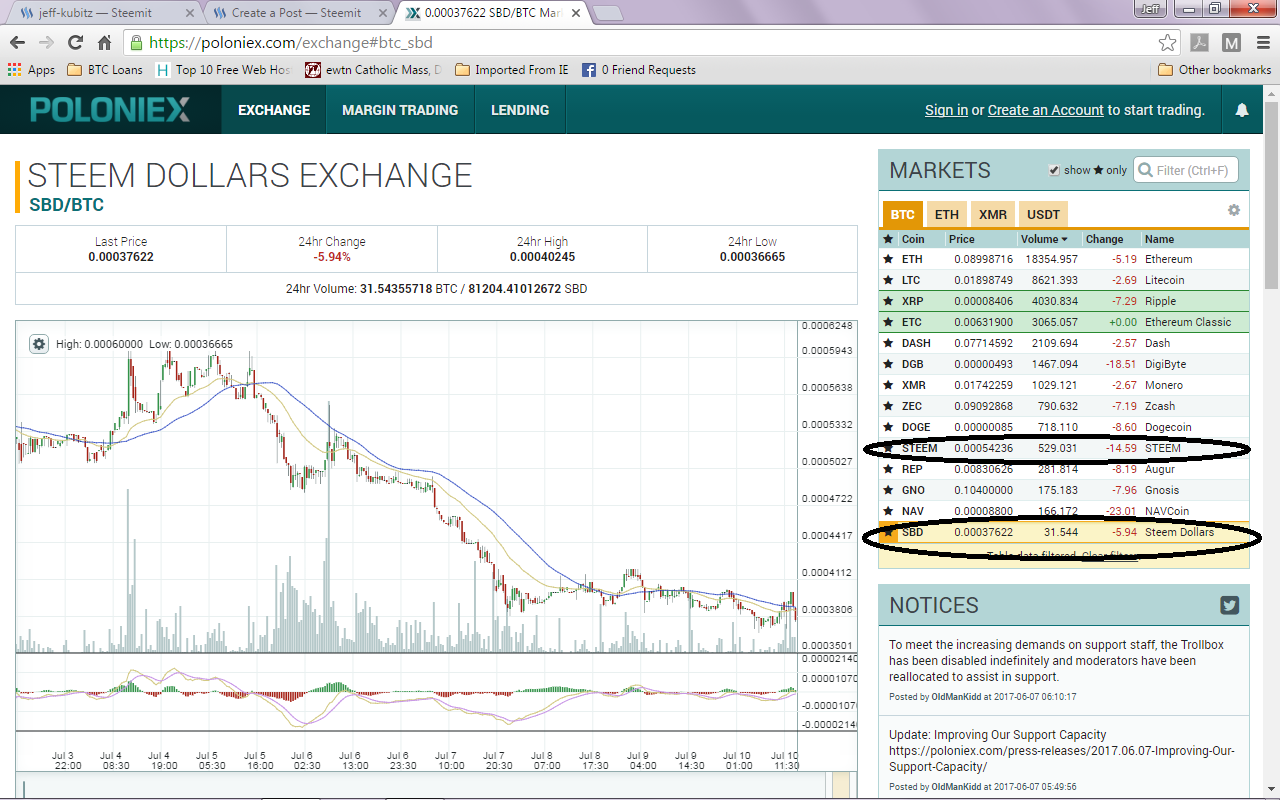
Task: Open Poloniex Twitter icon in Notices
Action: pyautogui.click(x=1230, y=605)
